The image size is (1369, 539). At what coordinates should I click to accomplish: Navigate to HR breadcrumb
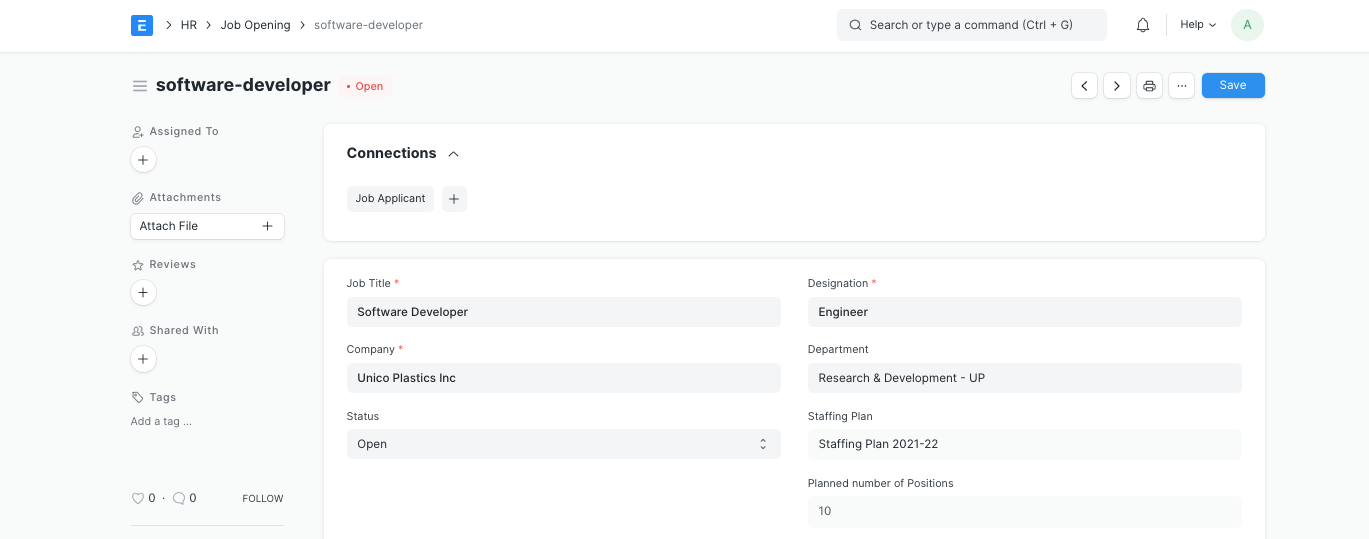[188, 25]
